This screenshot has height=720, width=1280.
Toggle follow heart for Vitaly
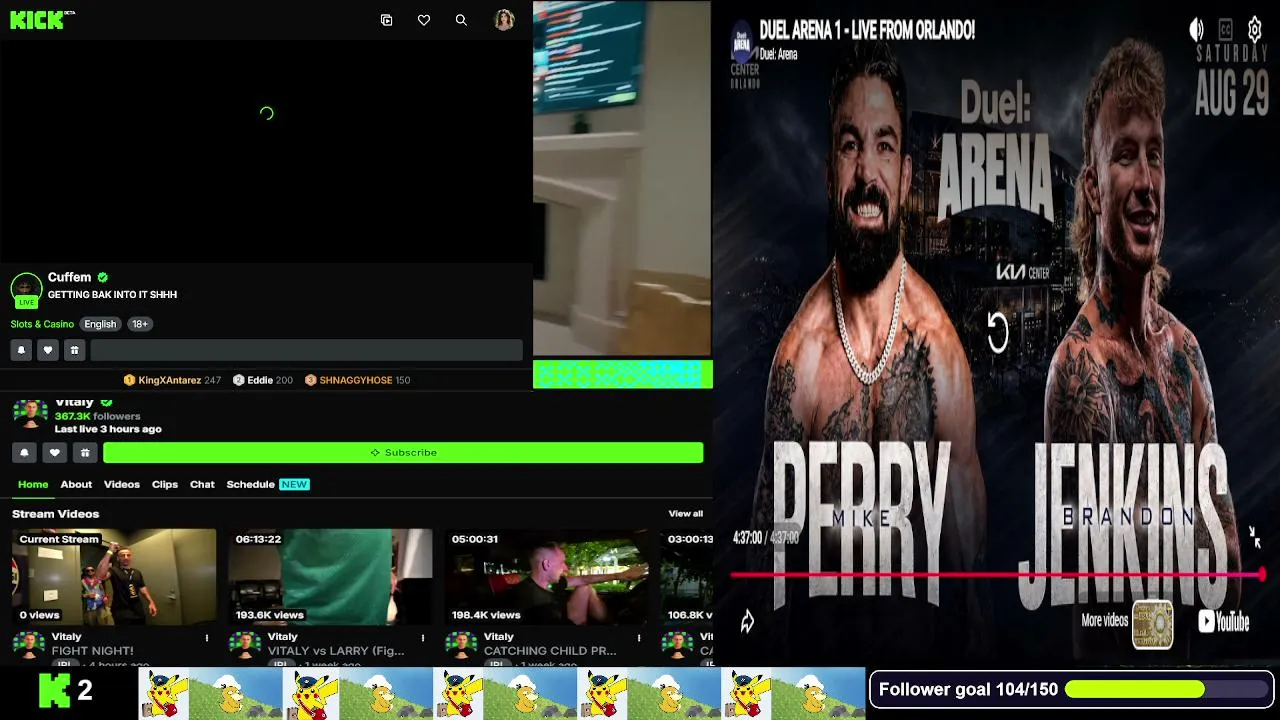coord(55,453)
